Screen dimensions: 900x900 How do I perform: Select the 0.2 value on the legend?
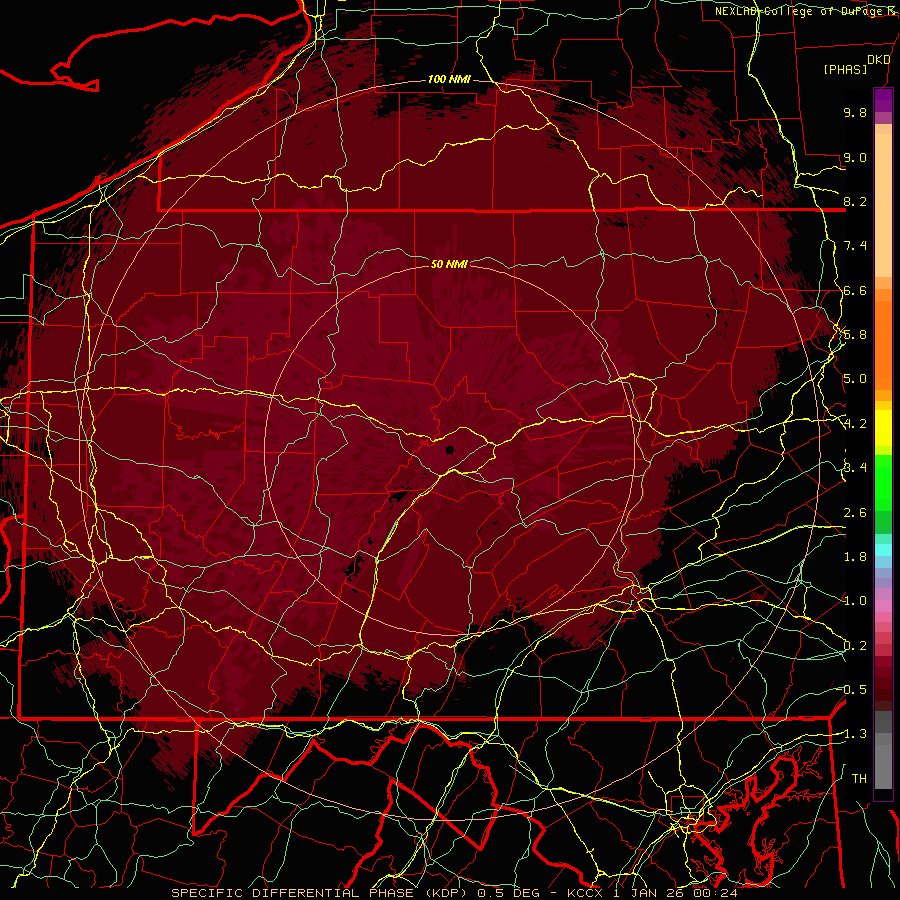(x=855, y=646)
